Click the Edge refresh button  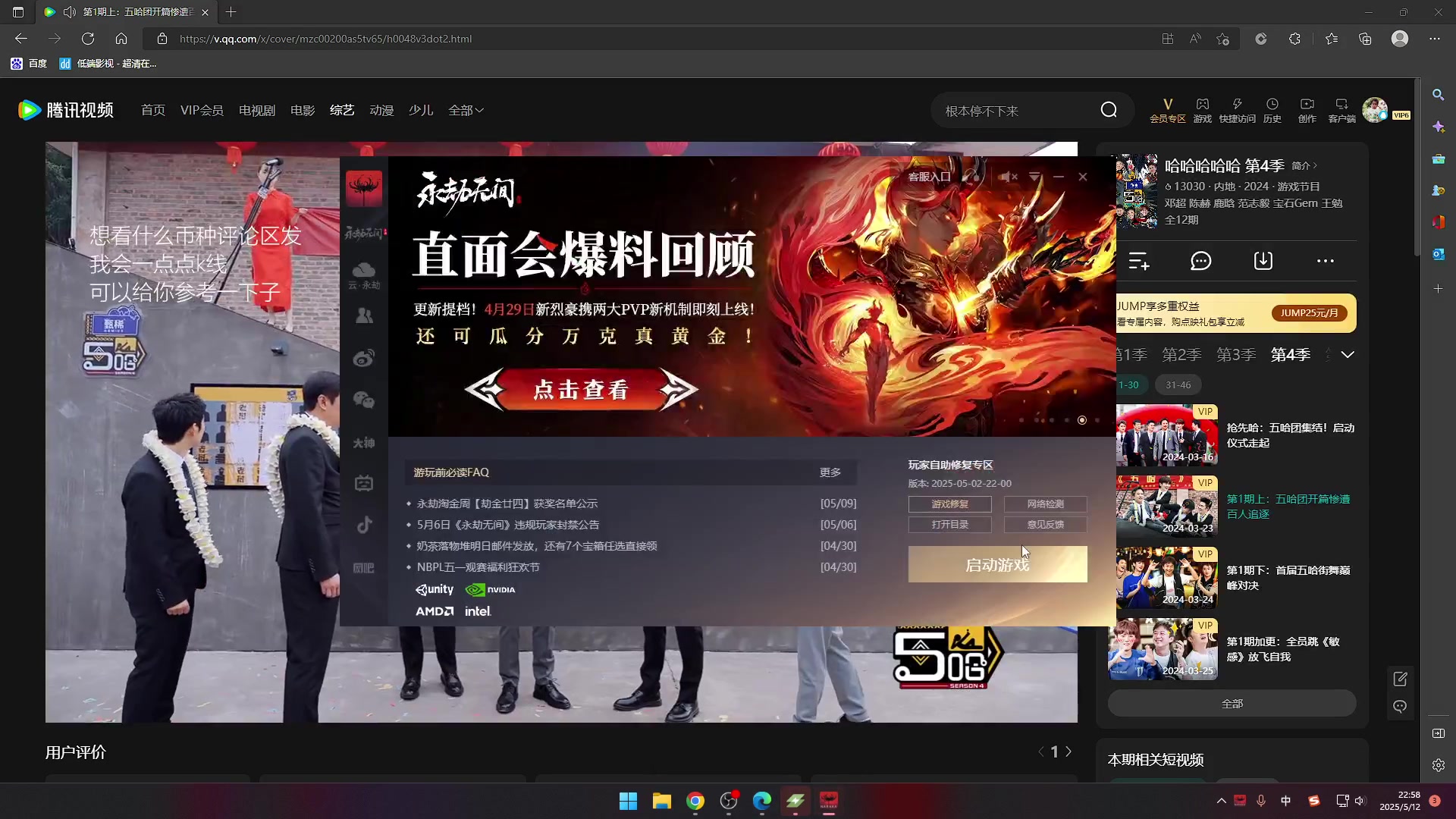(x=88, y=39)
